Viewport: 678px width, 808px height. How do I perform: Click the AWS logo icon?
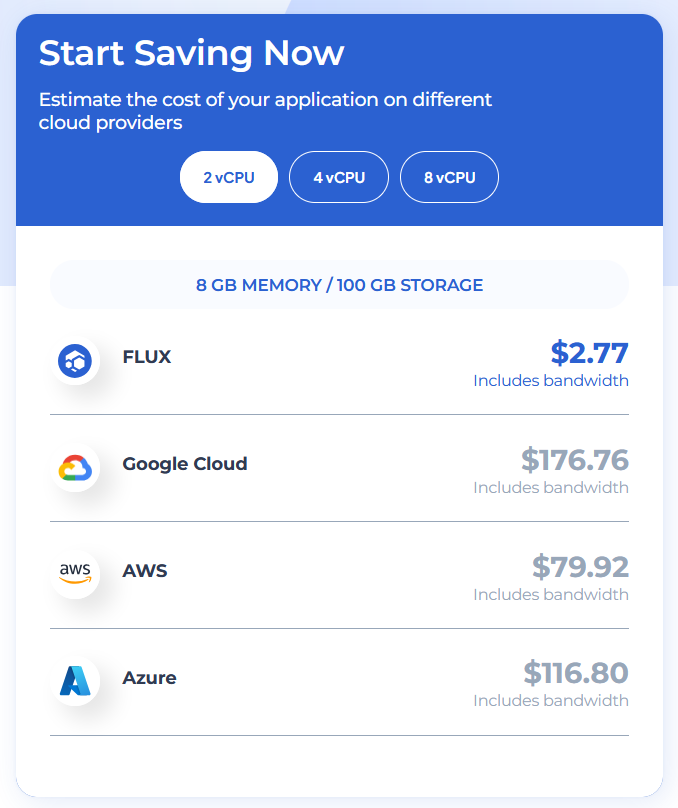click(75, 573)
